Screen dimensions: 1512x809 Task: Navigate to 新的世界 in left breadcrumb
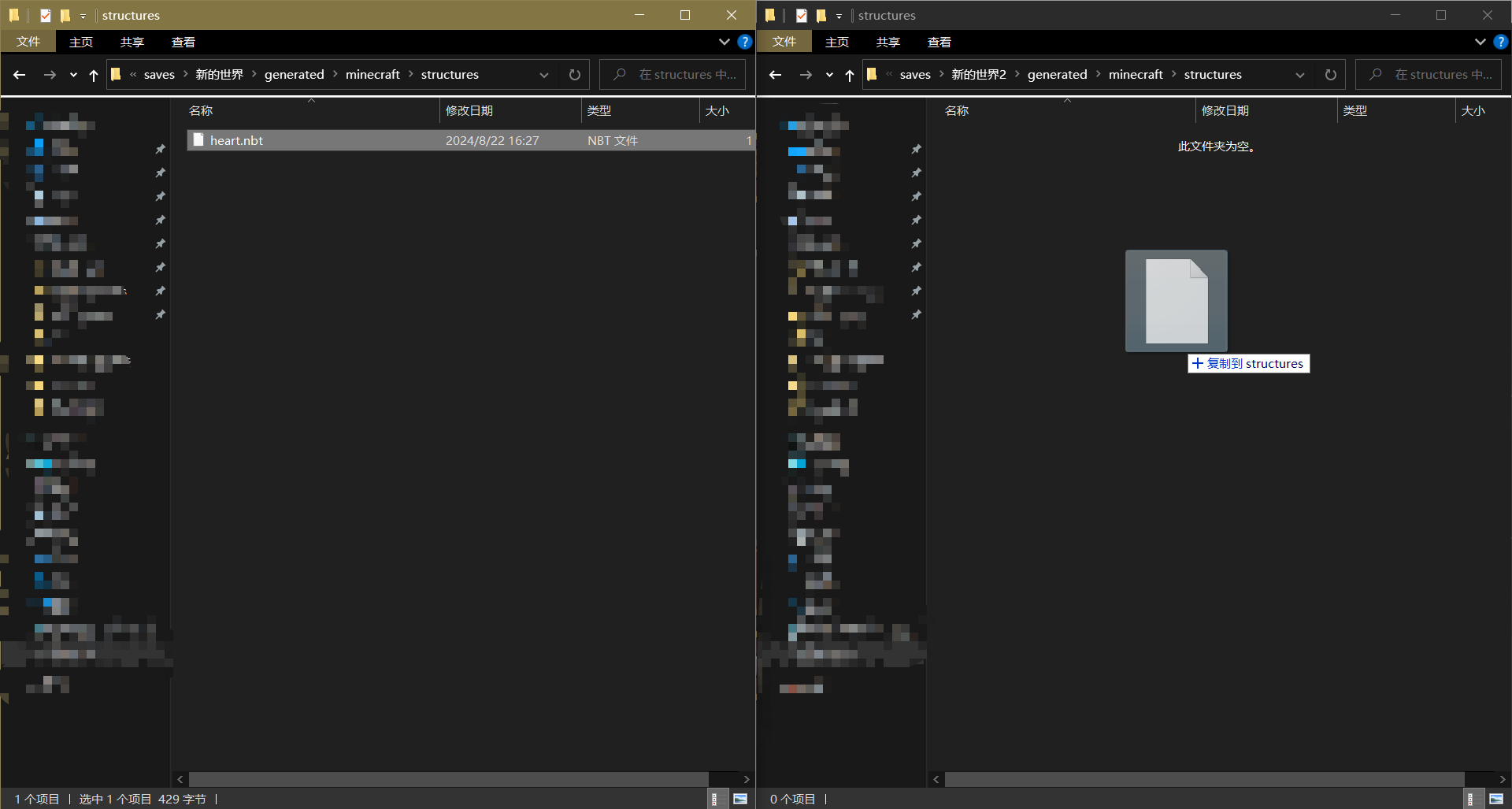coord(220,75)
